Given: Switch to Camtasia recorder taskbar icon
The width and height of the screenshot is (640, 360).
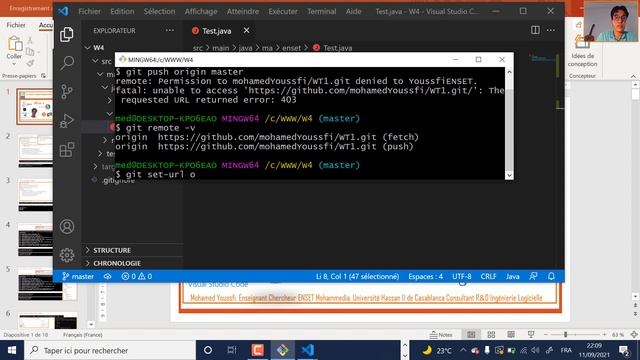Looking at the screenshot, I should coord(258,350).
